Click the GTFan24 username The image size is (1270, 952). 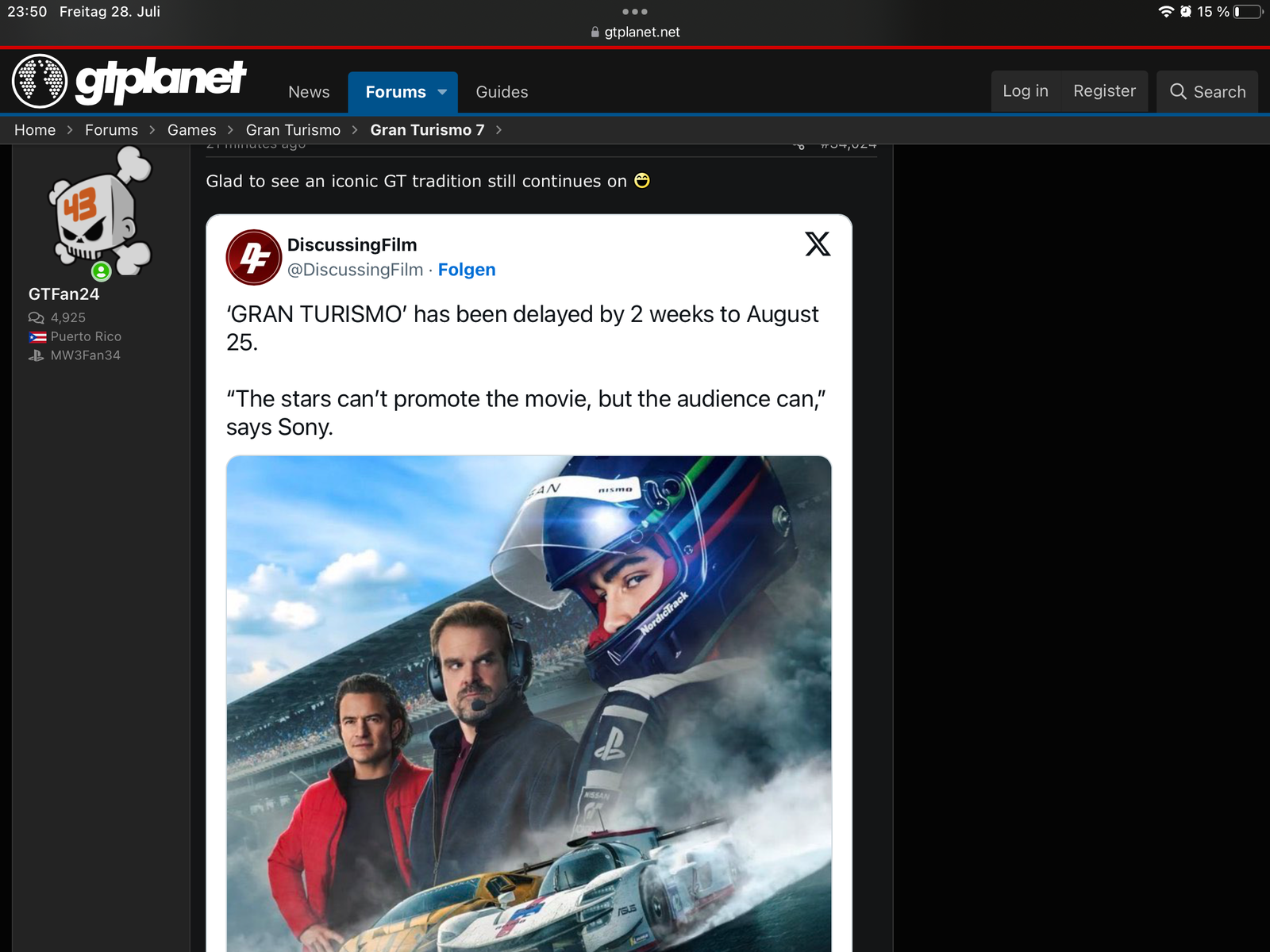(63, 294)
